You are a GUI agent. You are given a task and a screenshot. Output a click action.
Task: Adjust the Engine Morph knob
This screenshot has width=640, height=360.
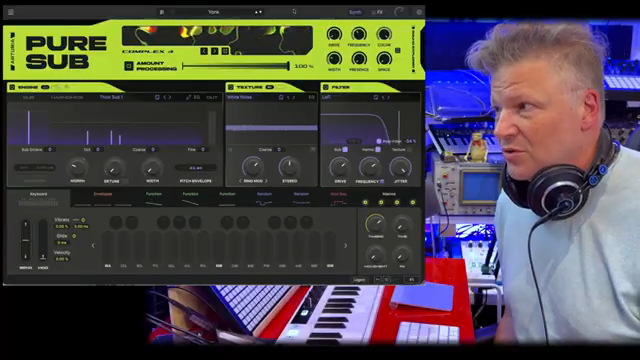[78, 167]
